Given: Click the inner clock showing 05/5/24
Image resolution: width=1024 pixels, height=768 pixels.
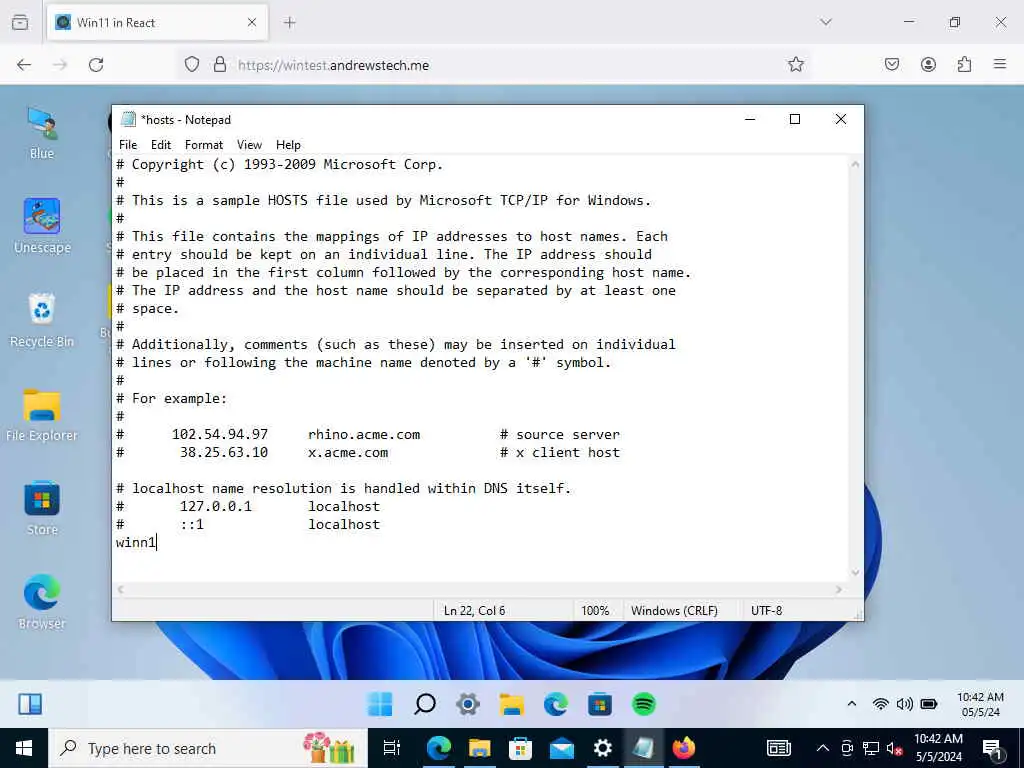Looking at the screenshot, I should point(980,704).
